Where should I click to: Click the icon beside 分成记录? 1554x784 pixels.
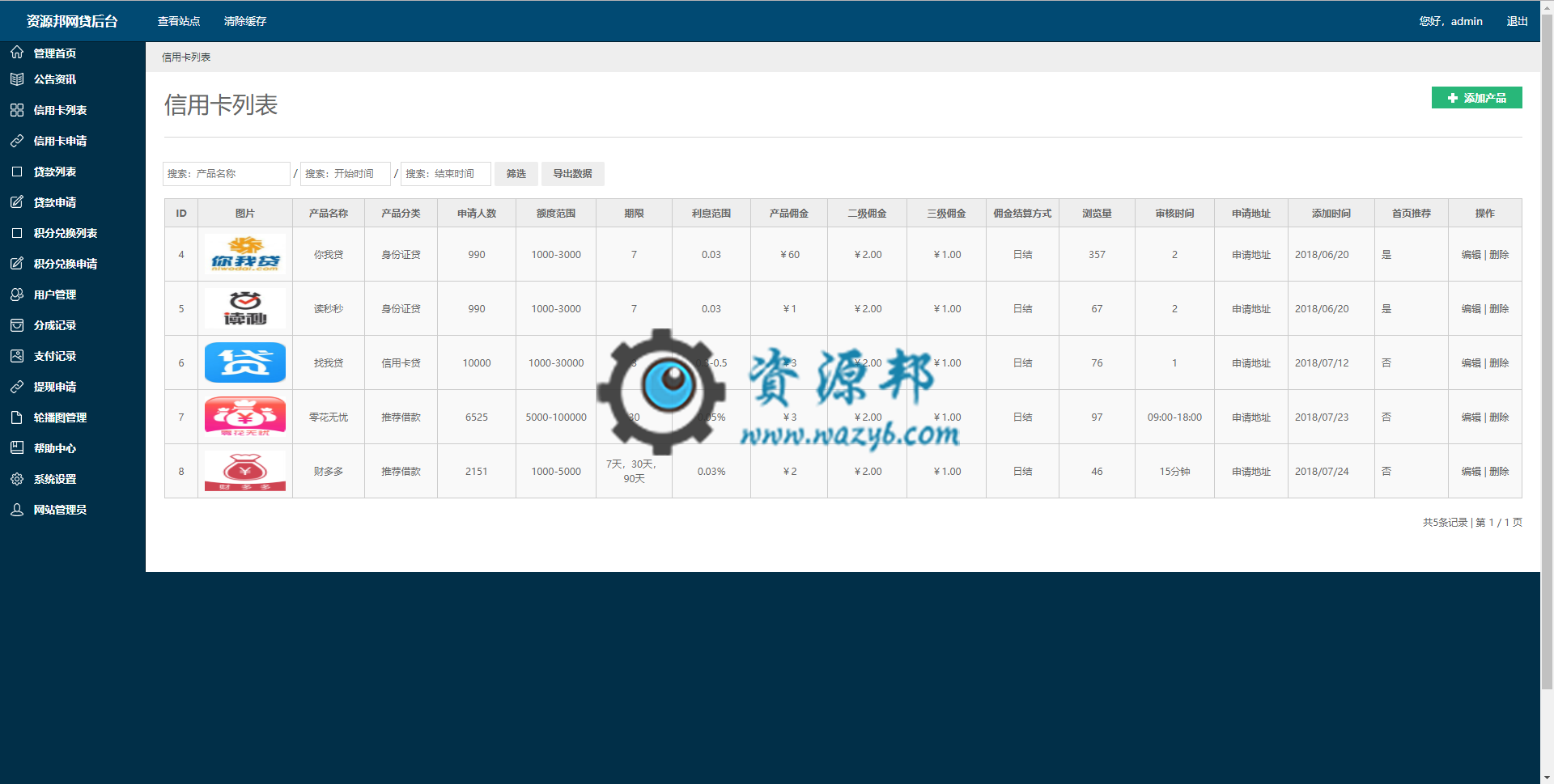(x=17, y=325)
